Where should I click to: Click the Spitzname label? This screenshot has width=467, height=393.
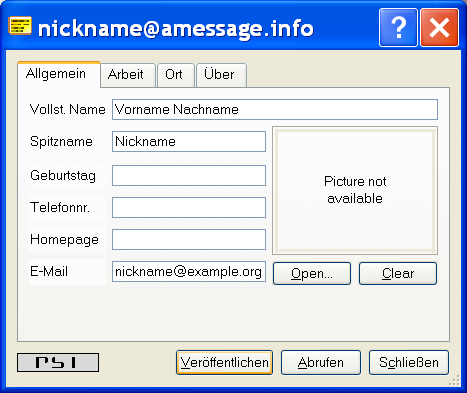pyautogui.click(x=61, y=141)
